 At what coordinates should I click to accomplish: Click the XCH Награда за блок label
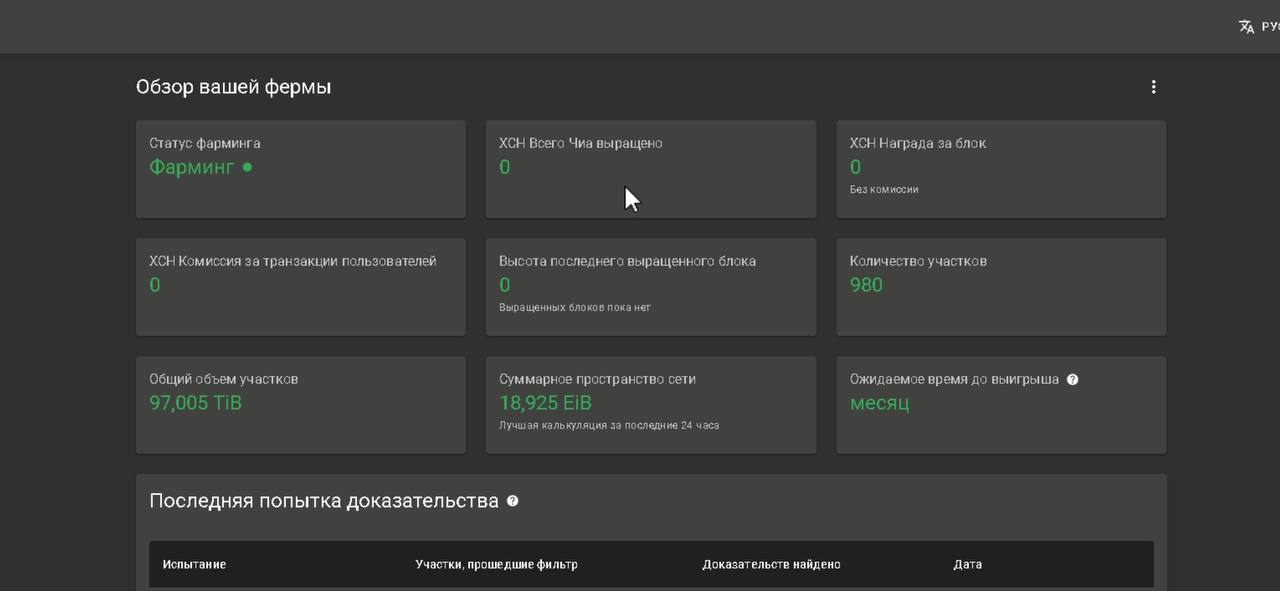coord(918,143)
